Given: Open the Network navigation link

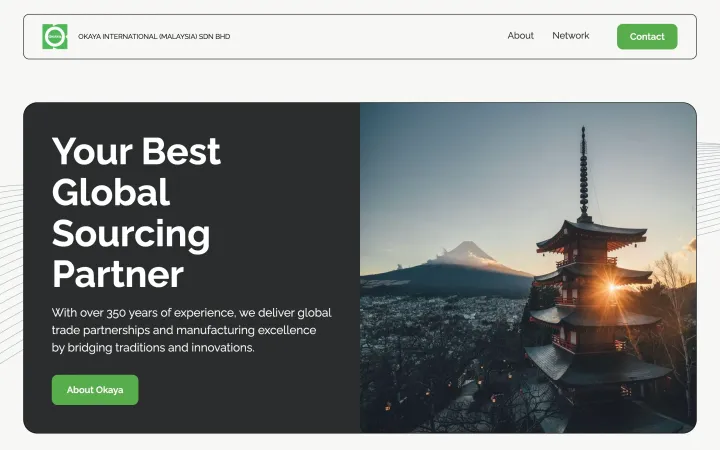Looking at the screenshot, I should point(570,36).
